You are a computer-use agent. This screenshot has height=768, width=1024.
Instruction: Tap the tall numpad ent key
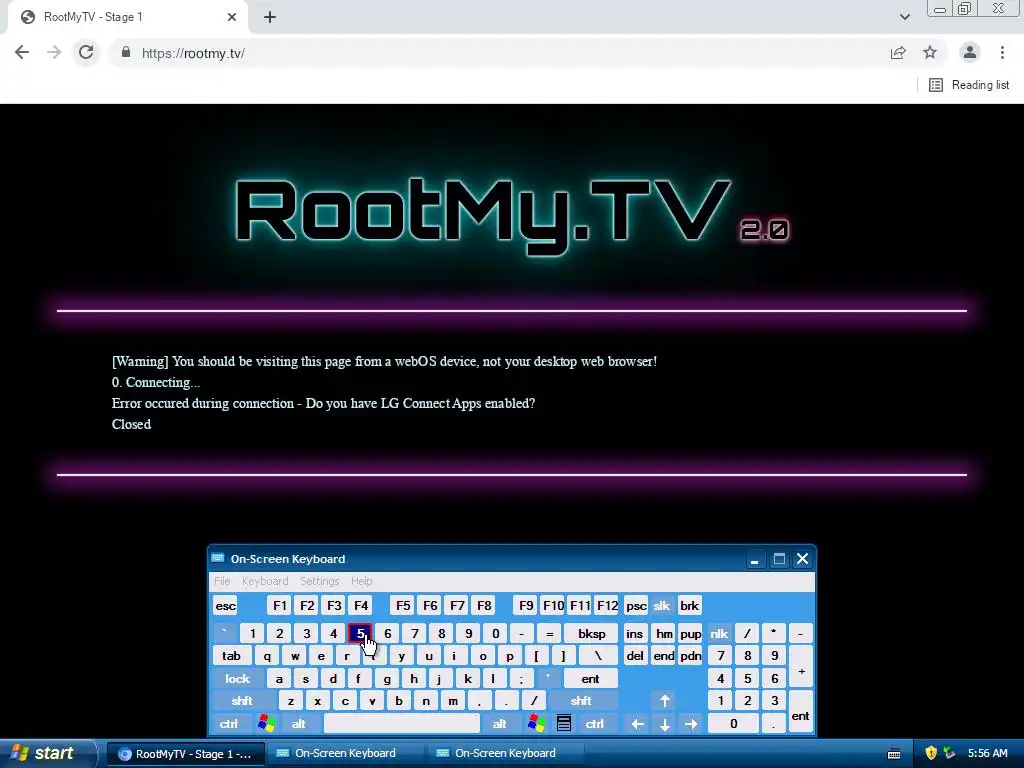[x=801, y=712]
